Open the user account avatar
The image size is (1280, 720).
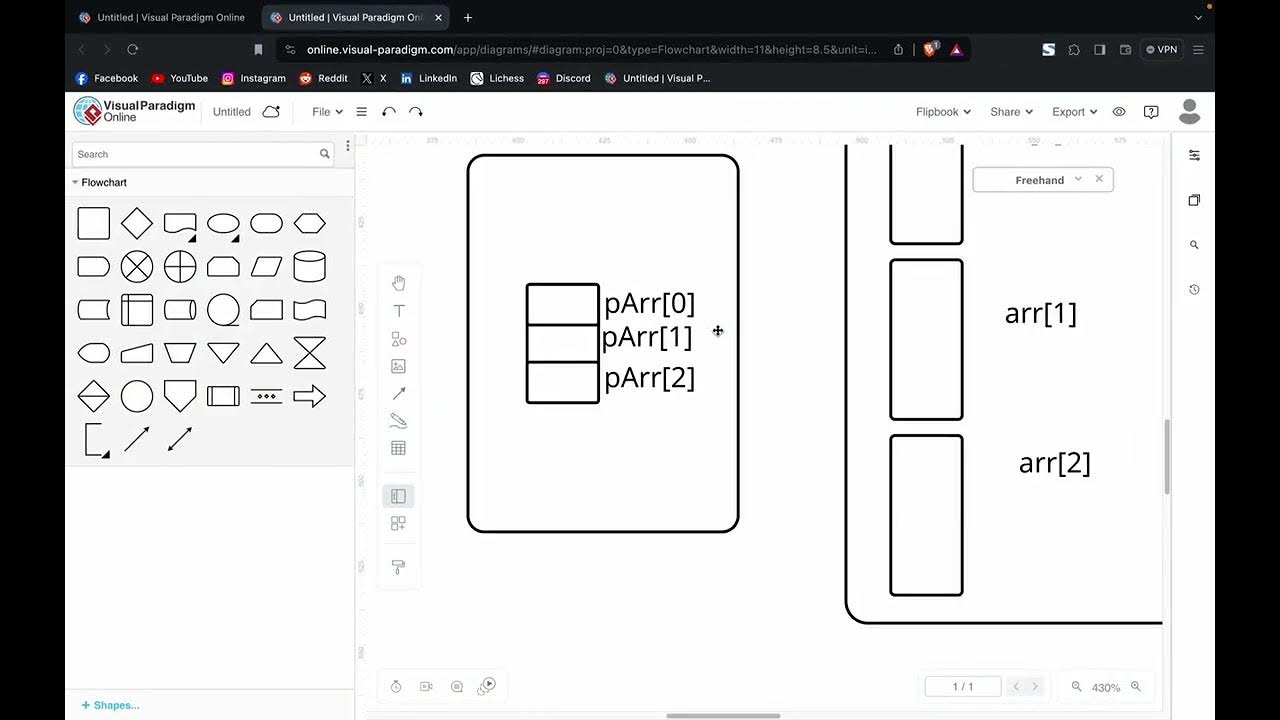click(x=1189, y=112)
